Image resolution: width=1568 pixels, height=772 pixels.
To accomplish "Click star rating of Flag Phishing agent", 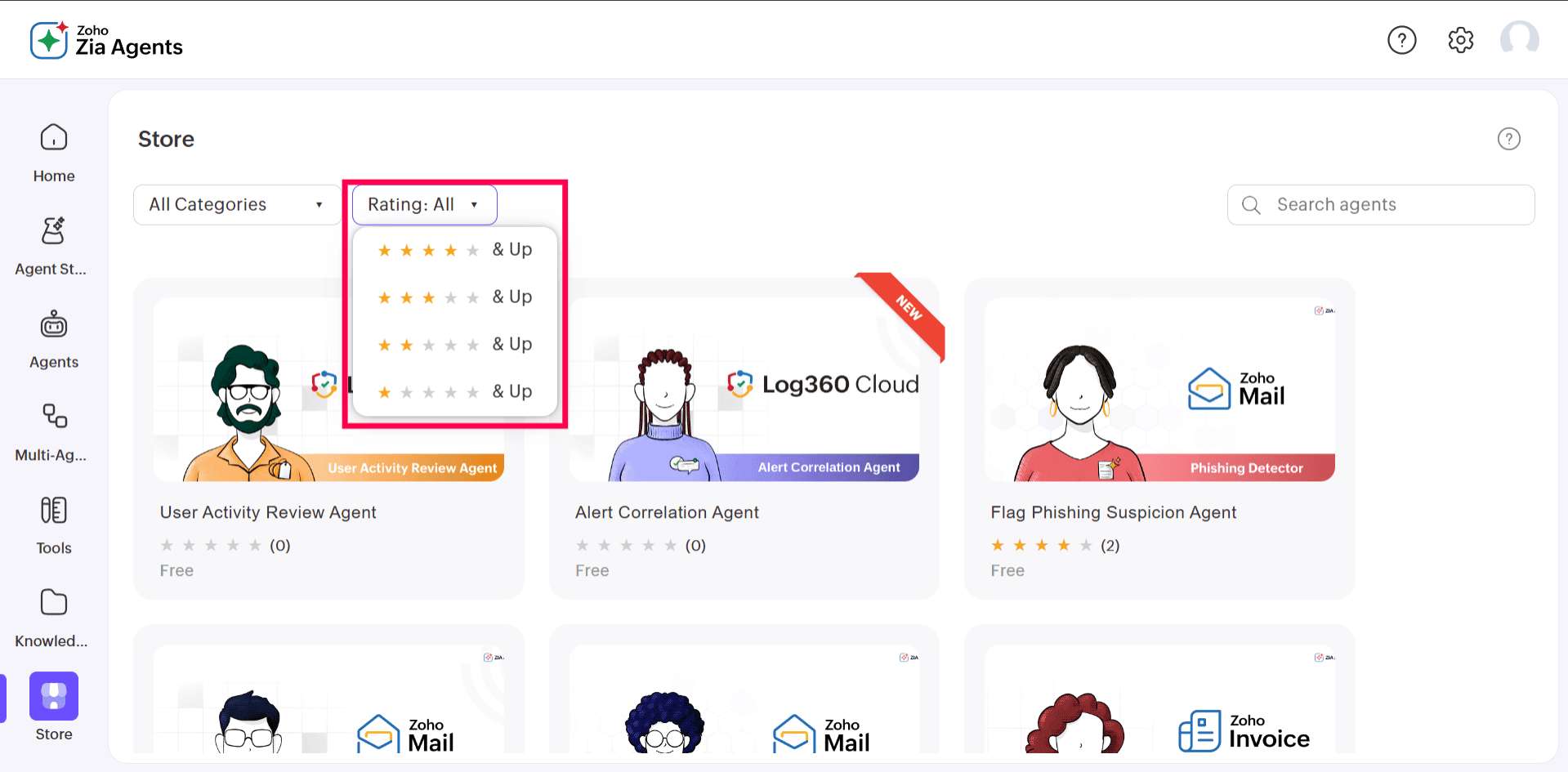I will [x=1042, y=545].
